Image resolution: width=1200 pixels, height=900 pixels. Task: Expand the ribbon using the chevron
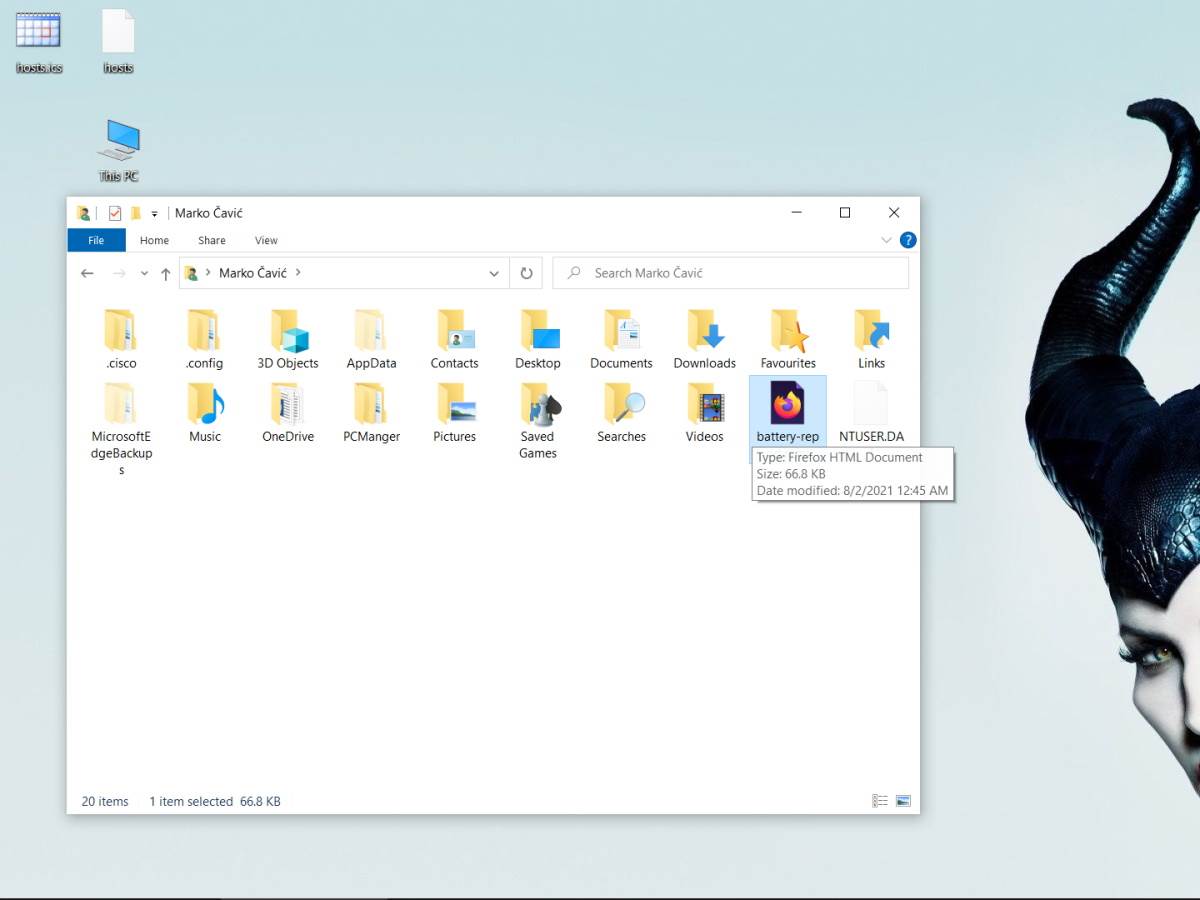click(885, 240)
